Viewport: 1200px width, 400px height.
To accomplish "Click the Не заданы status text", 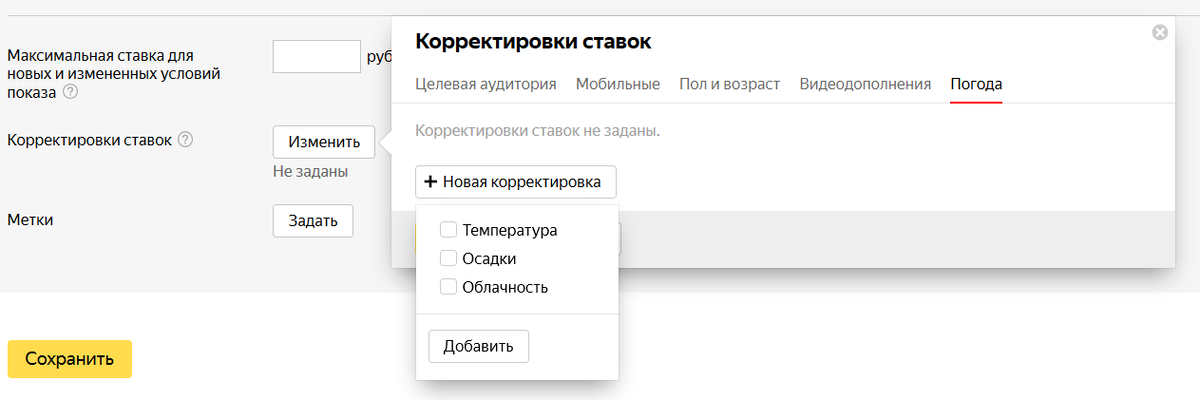I will 310,171.
